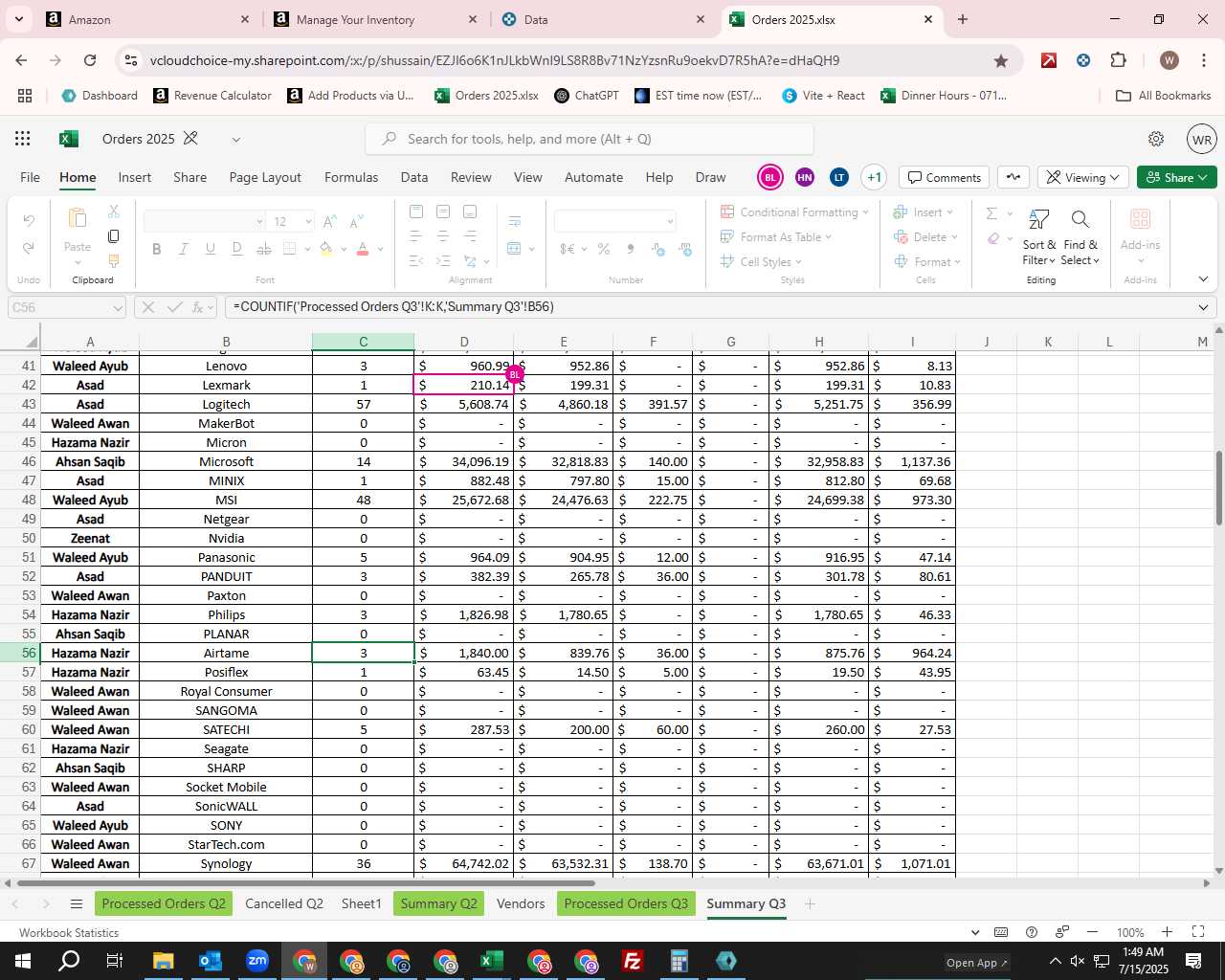Open Chrome Extensions puzzle icon
This screenshot has width=1225, height=980.
(x=1118, y=60)
